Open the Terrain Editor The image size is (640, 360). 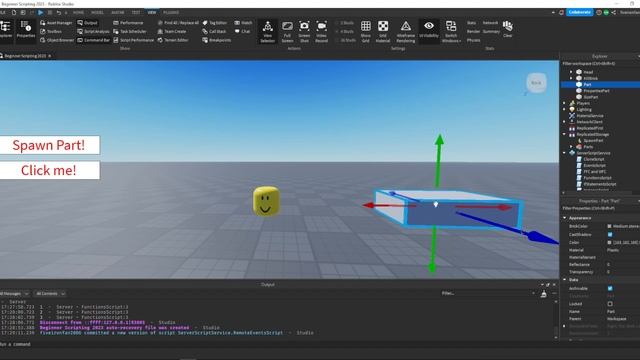173,40
